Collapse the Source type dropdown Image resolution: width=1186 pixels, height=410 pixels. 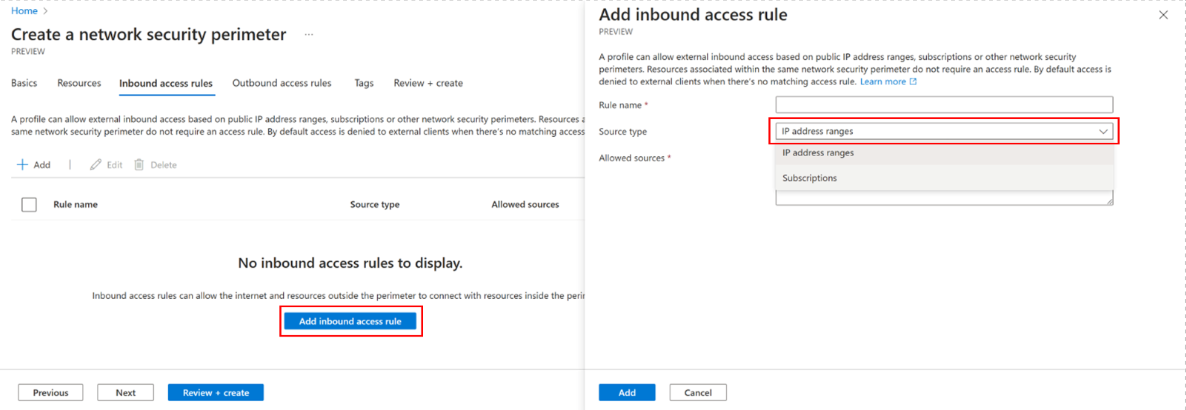point(944,131)
